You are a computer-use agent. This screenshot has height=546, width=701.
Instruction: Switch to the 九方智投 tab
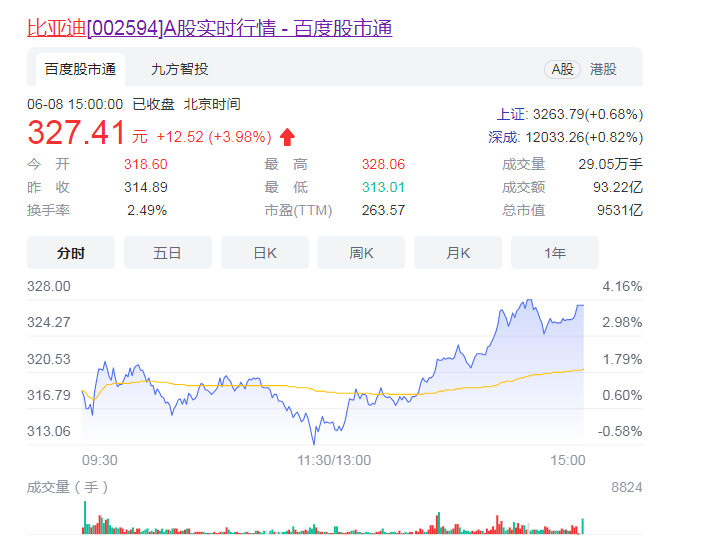point(180,69)
